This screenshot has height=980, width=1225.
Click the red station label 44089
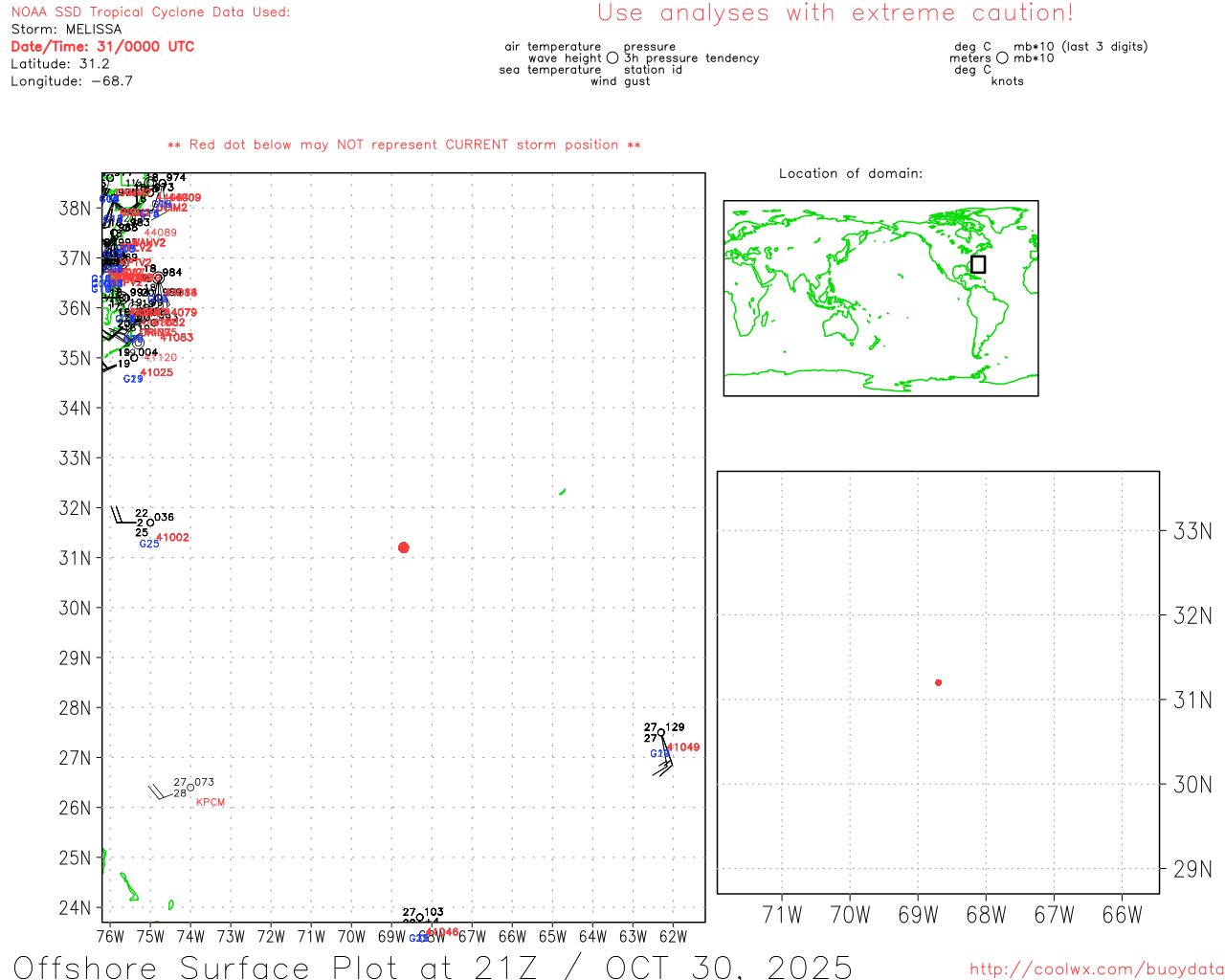click(160, 233)
